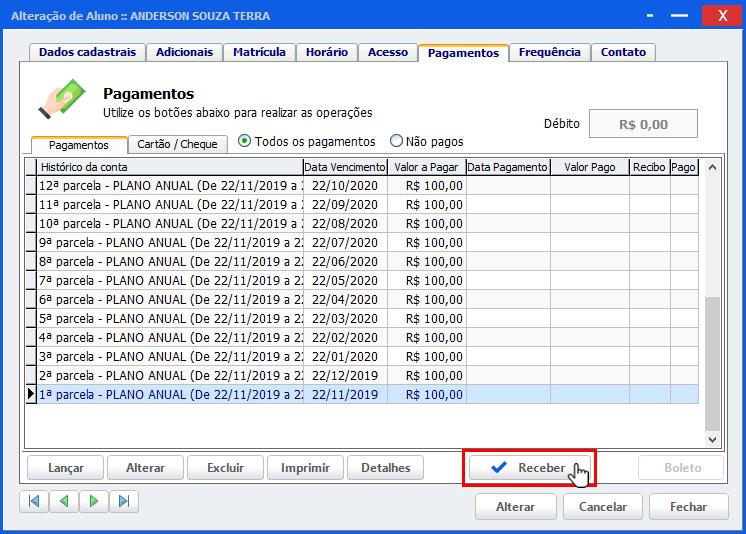Click the Receber button

tap(530, 468)
